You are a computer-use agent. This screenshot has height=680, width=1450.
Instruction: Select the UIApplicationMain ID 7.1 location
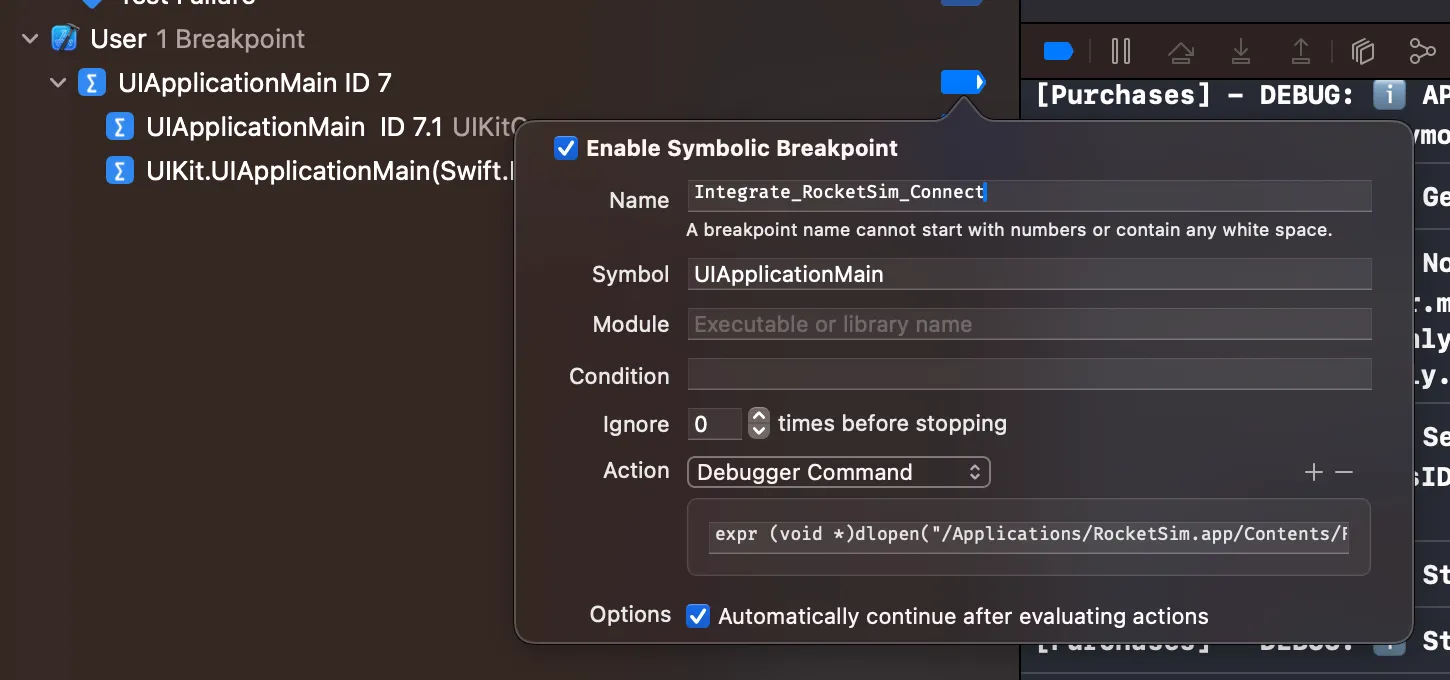(x=255, y=127)
